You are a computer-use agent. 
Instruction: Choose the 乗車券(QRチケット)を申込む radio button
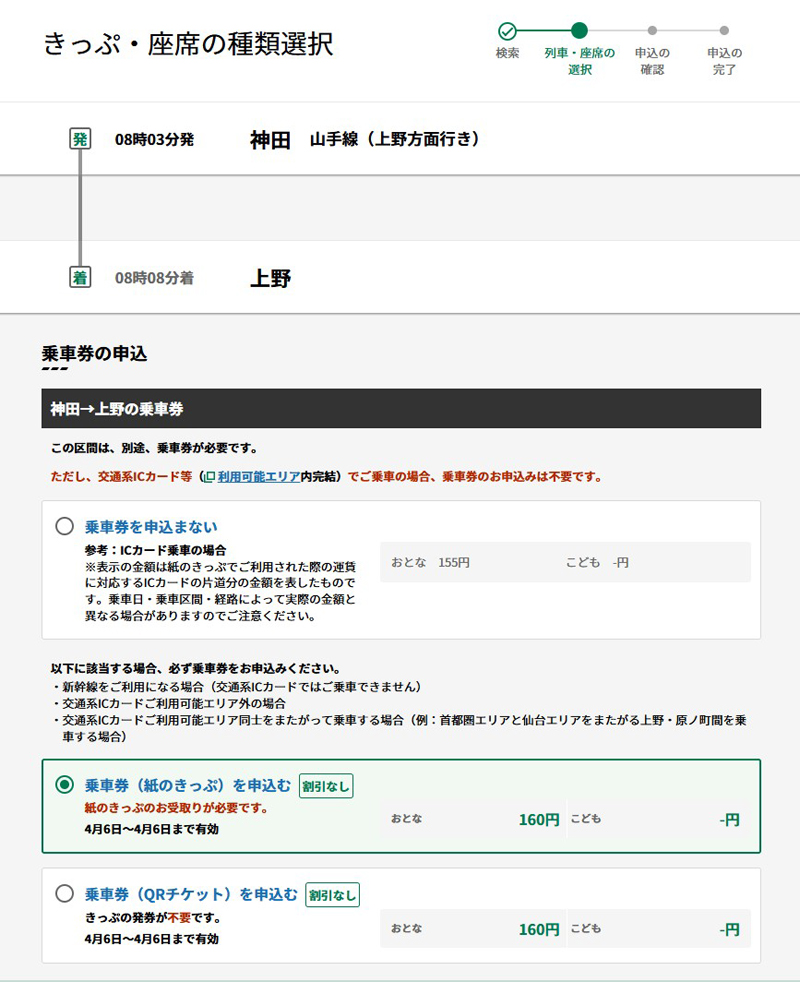65,893
